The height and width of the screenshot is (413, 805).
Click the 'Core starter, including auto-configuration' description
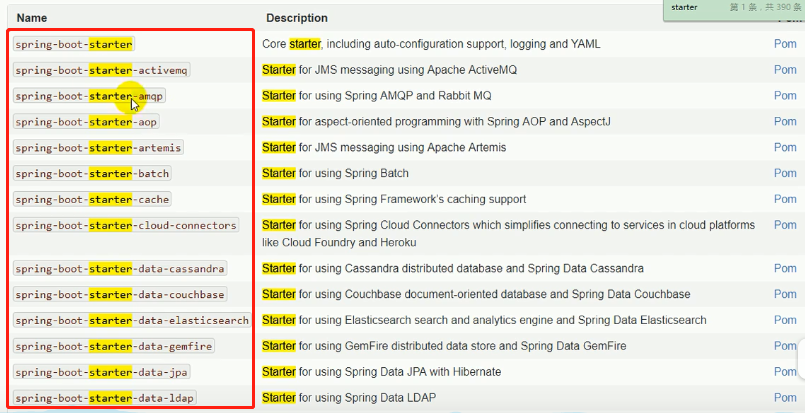[x=431, y=44]
